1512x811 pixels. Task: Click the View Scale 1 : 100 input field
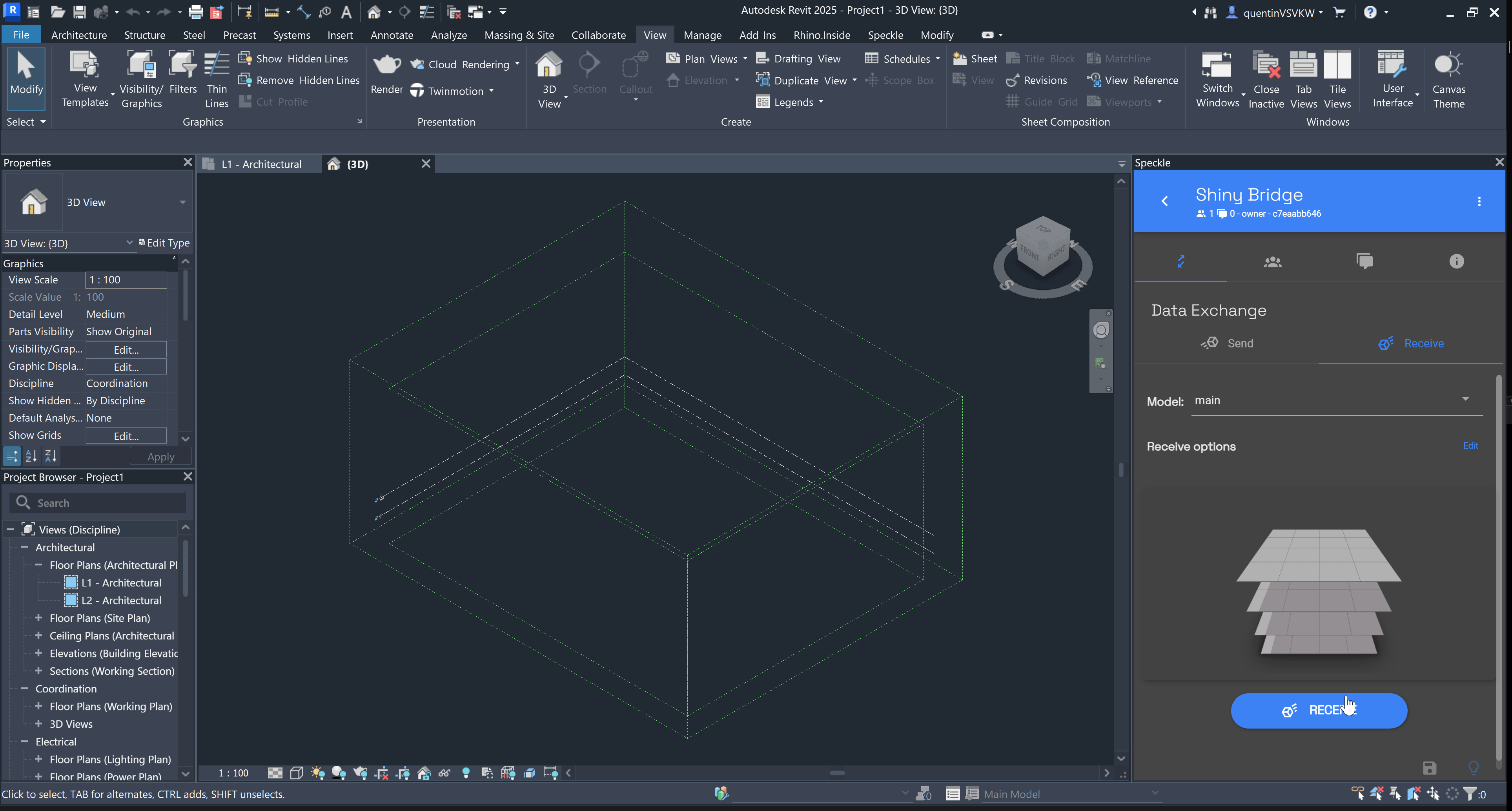[126, 280]
